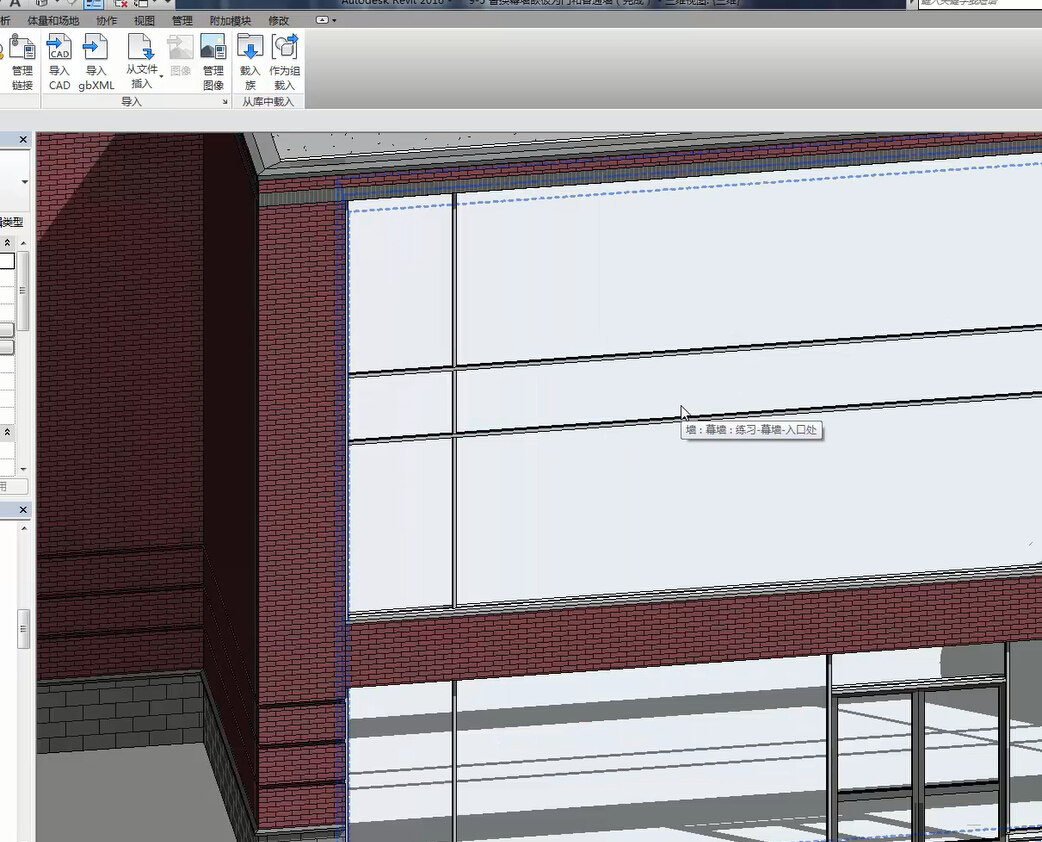Open the 导入 panel dialog launcher arrow
This screenshot has height=842, width=1042.
(x=225, y=102)
